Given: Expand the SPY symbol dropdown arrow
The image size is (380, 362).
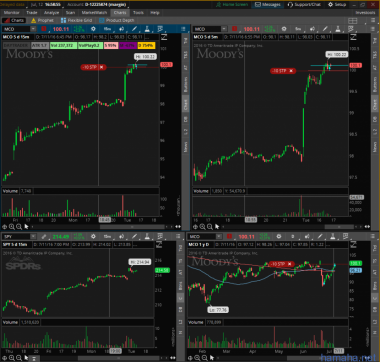Looking at the screenshot, I should [33, 236].
